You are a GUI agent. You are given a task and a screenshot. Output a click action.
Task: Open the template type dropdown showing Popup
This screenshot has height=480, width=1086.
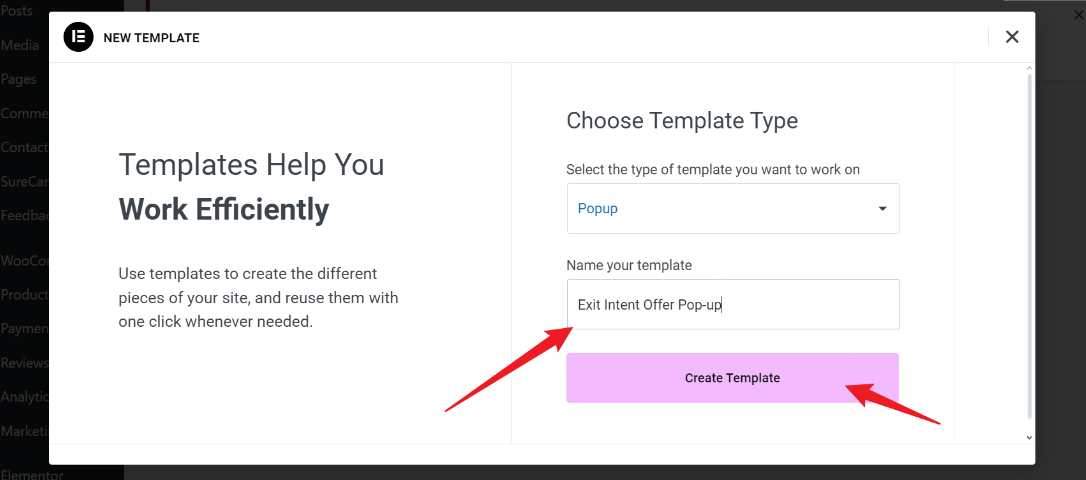tap(733, 208)
